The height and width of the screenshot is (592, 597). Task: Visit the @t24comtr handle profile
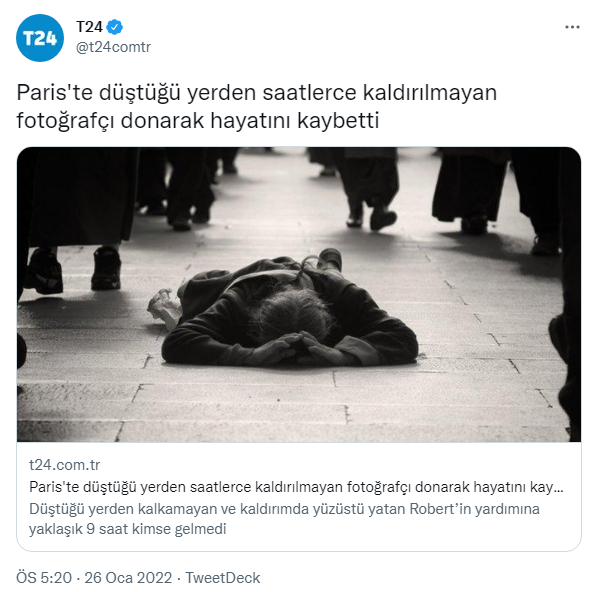click(x=113, y=48)
